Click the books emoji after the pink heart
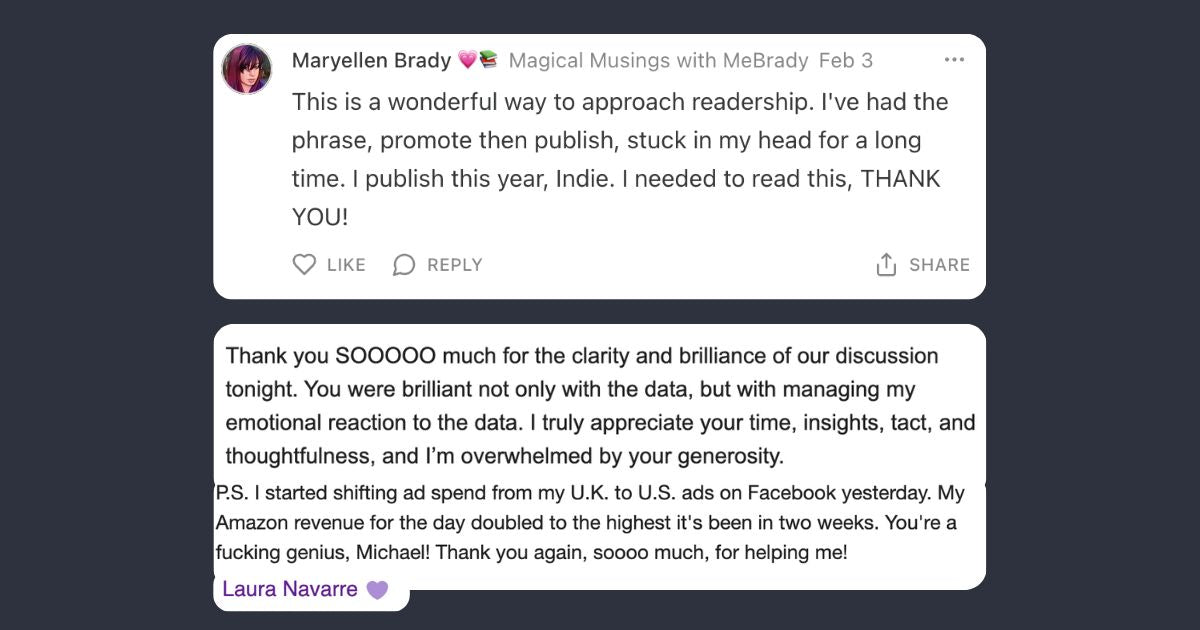1200x630 pixels. click(x=491, y=60)
